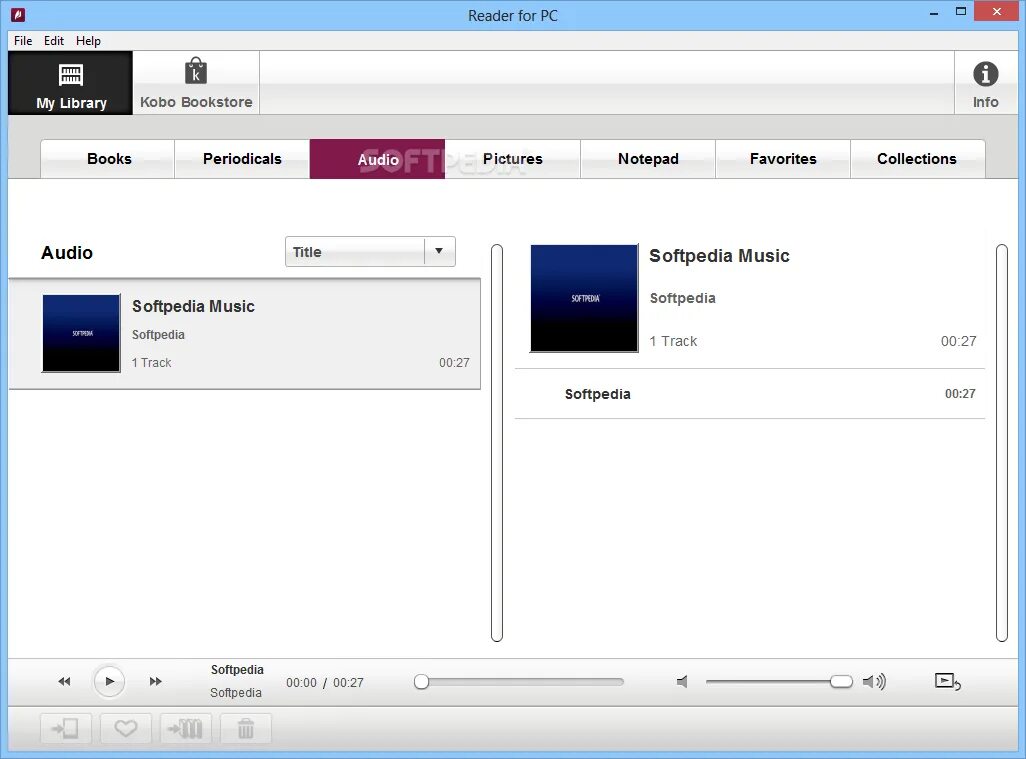Play the Softpedia track
Viewport: 1026px width, 759px height.
click(109, 682)
